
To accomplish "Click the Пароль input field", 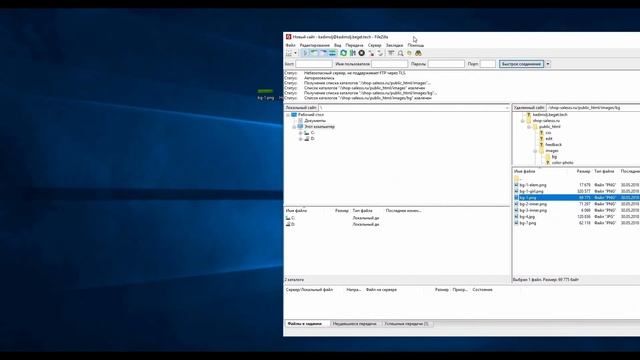I will (x=446, y=64).
